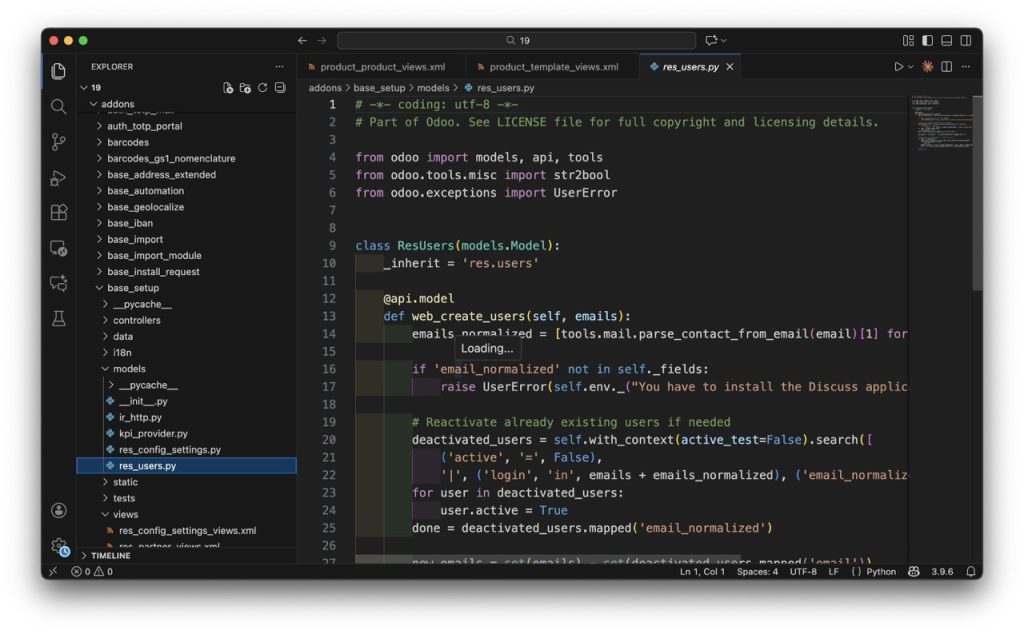Click Ln 1, Col 1 in status bar
Viewport: 1024px width, 634px height.
(703, 572)
